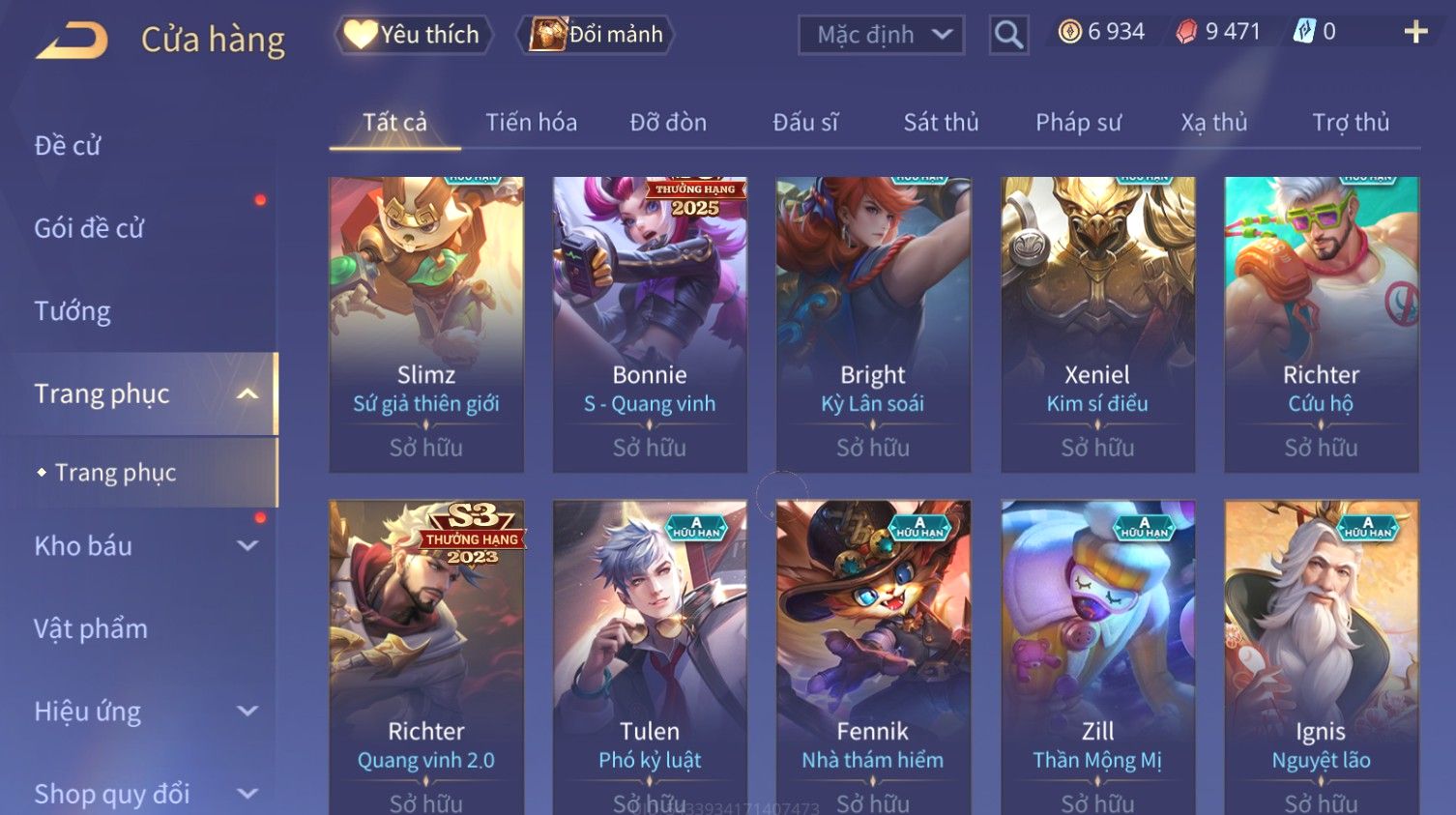
Task: Tap the blue voucher balance icon
Action: pos(1304,32)
